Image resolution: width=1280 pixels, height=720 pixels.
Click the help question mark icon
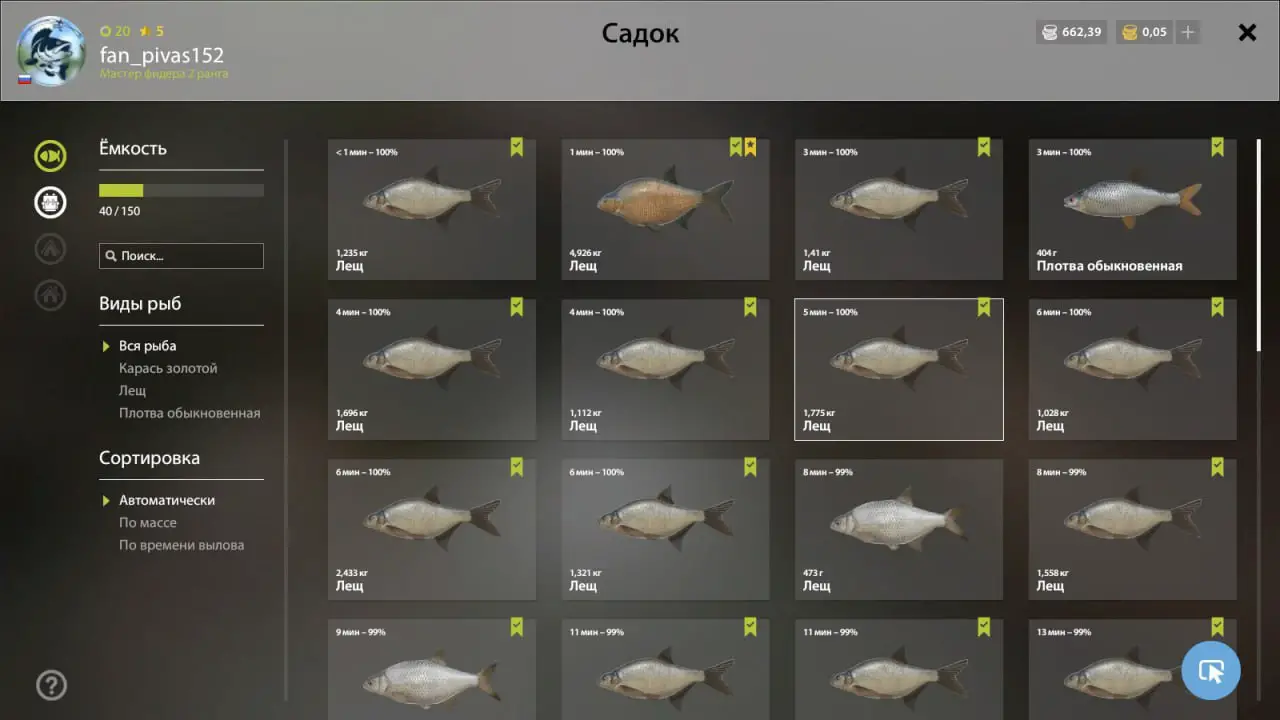(51, 685)
